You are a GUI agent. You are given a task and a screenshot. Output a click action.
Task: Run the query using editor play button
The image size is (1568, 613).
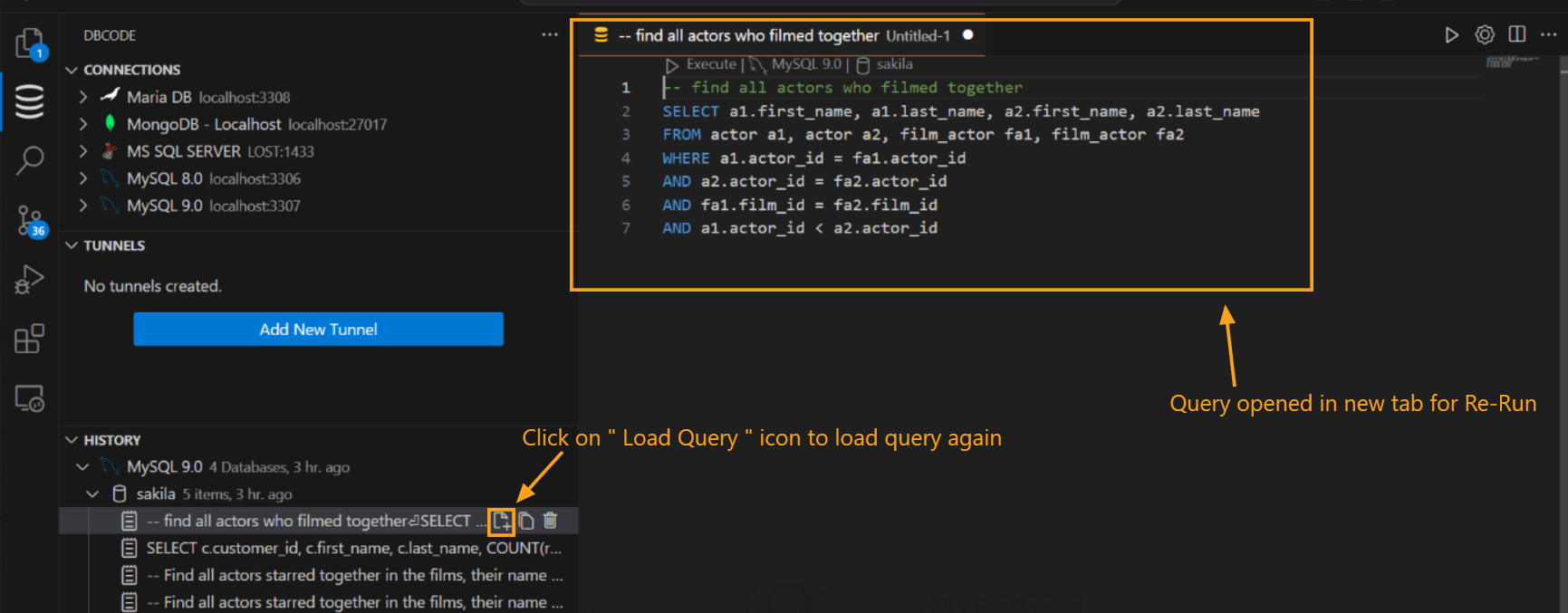[1451, 34]
